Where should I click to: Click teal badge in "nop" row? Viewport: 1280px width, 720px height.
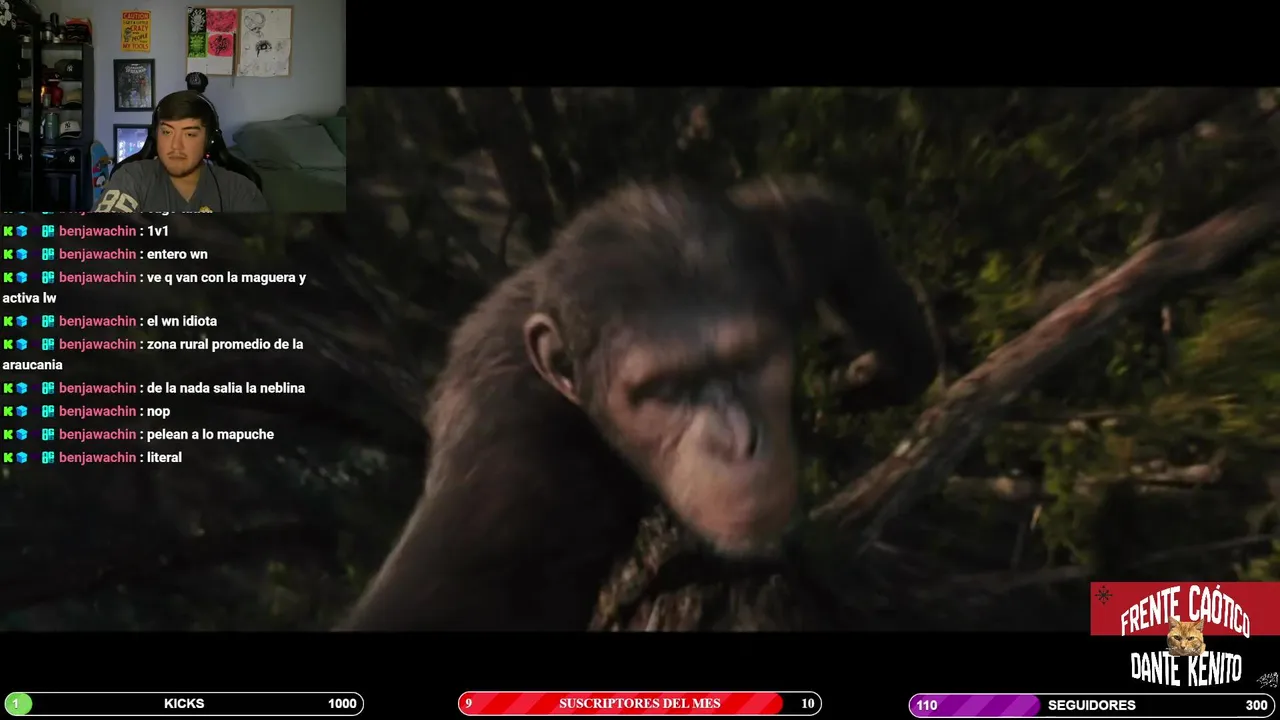pos(48,411)
